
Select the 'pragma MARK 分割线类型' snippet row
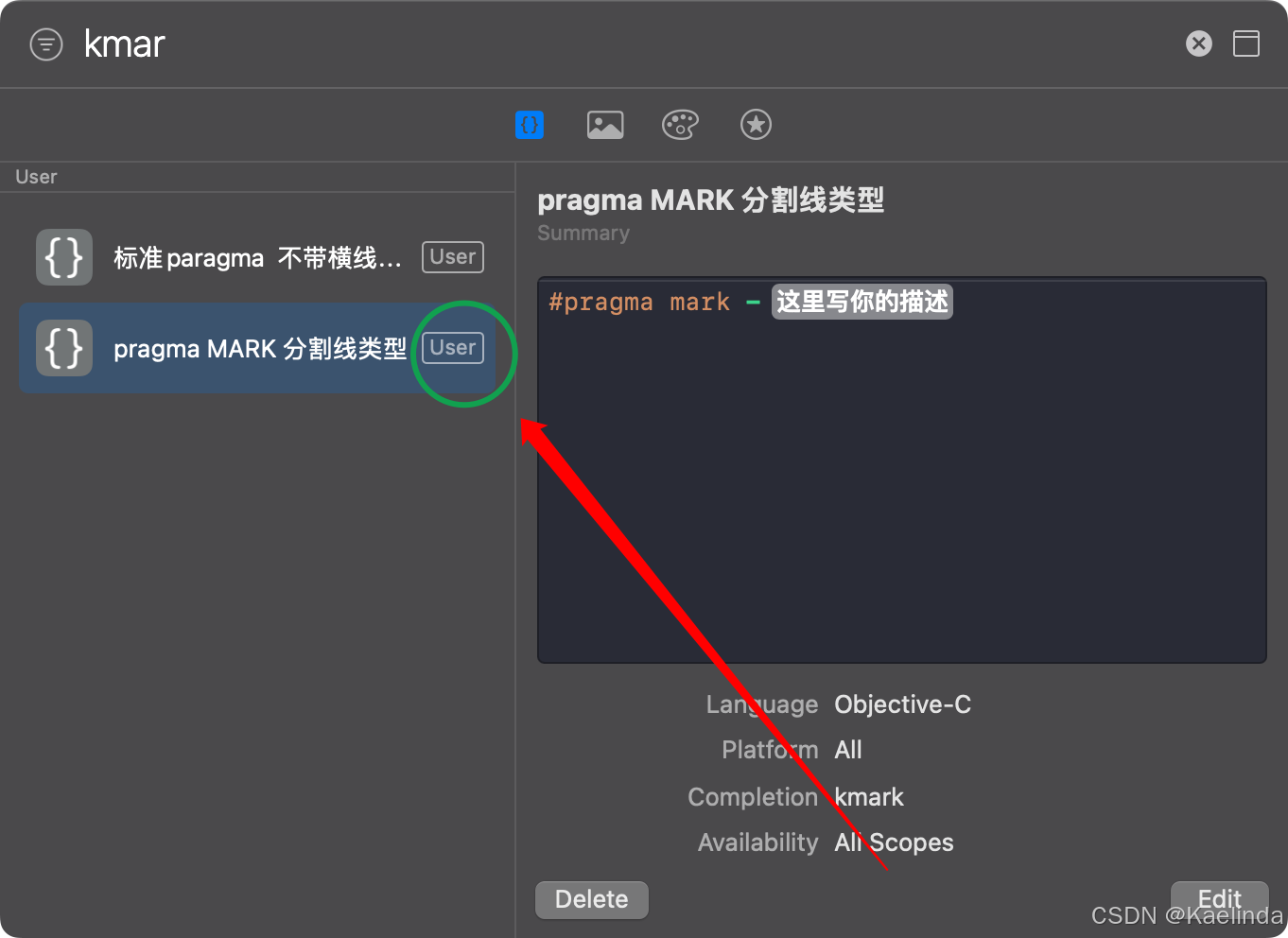pos(257,348)
